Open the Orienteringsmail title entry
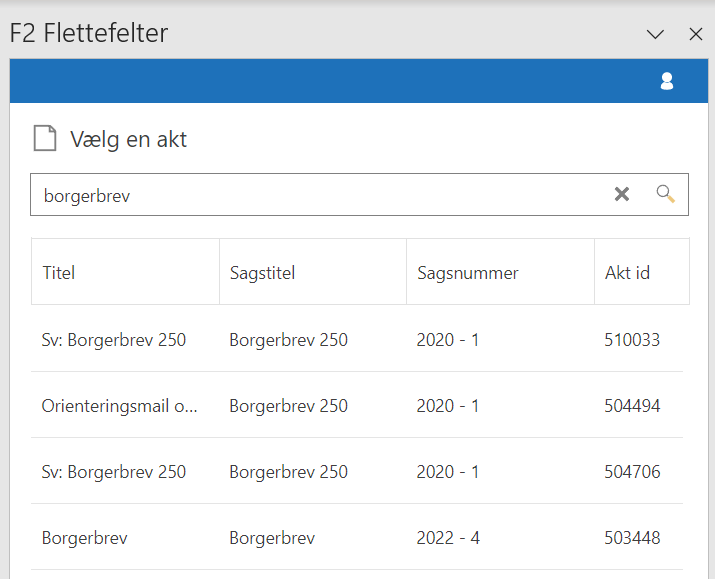Image resolution: width=715 pixels, height=579 pixels. coord(119,406)
